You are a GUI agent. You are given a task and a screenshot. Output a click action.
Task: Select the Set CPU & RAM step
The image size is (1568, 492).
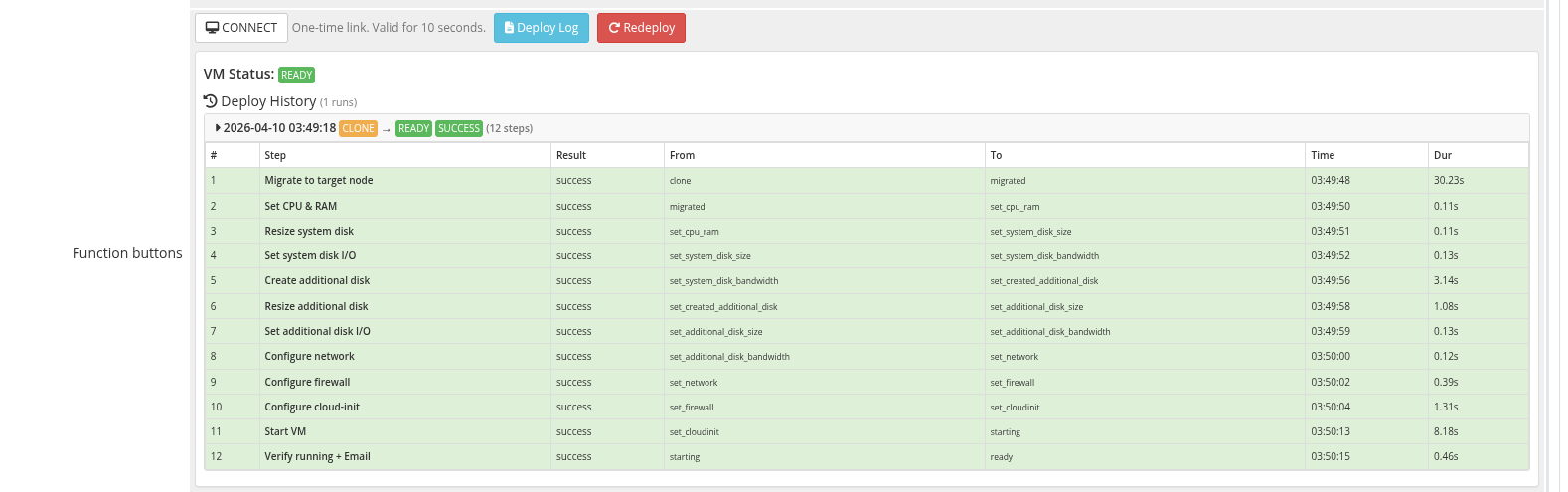pyautogui.click(x=300, y=206)
